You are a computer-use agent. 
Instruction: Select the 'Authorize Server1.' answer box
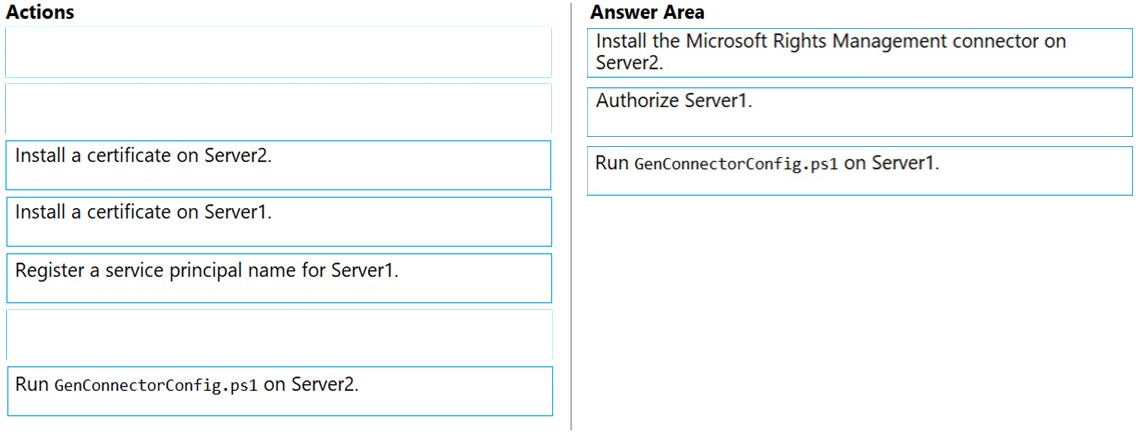pyautogui.click(x=859, y=112)
